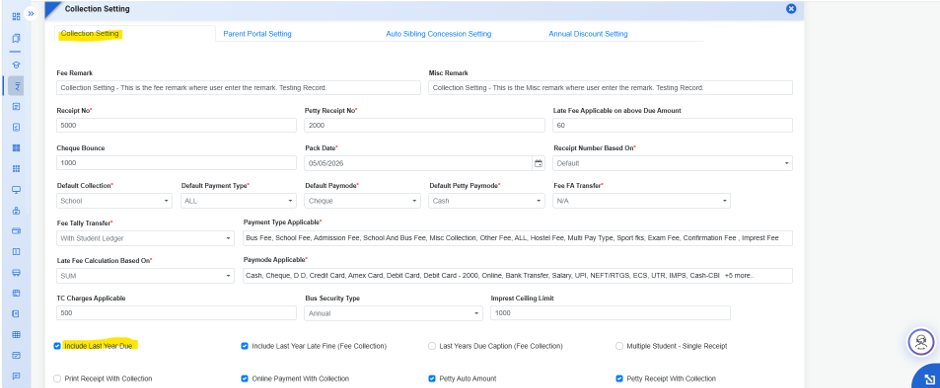Image resolution: width=940 pixels, height=388 pixels.
Task: Close the Collection Setting panel
Action: pyautogui.click(x=791, y=9)
